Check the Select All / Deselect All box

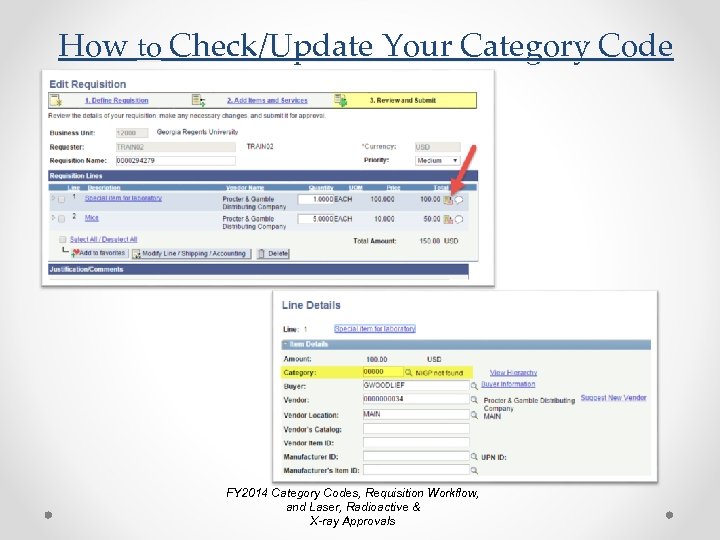tap(62, 240)
